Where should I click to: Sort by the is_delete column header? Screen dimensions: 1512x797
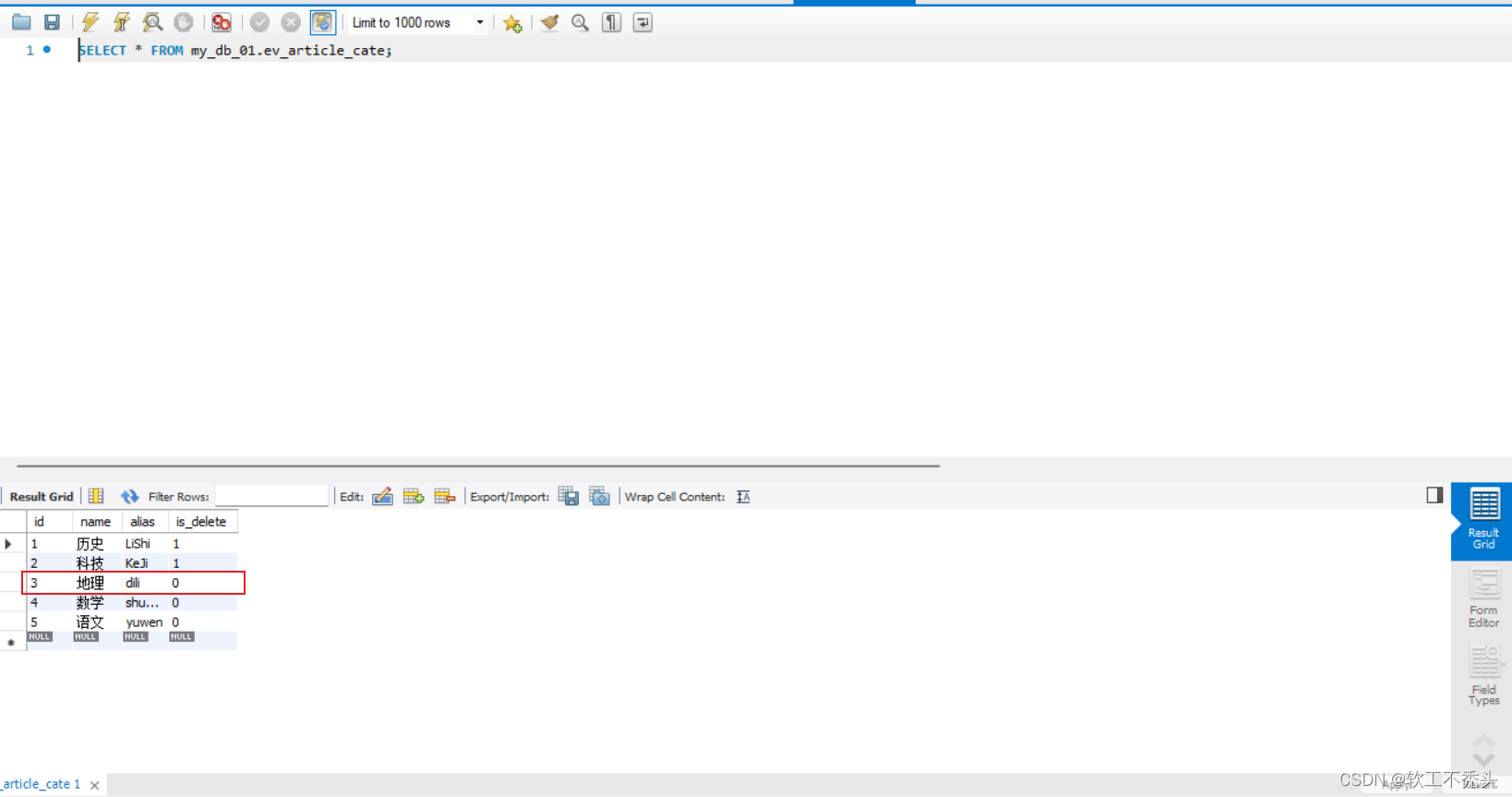pyautogui.click(x=201, y=522)
